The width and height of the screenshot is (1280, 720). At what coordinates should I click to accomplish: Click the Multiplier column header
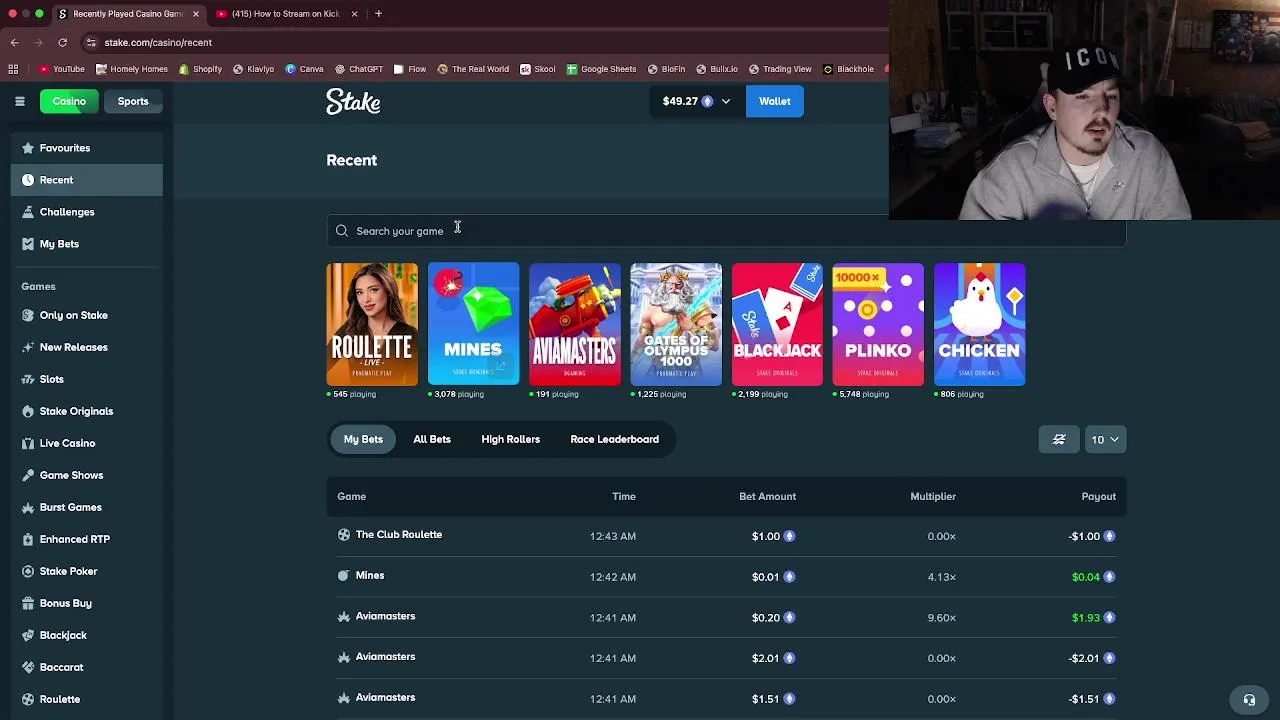(933, 496)
